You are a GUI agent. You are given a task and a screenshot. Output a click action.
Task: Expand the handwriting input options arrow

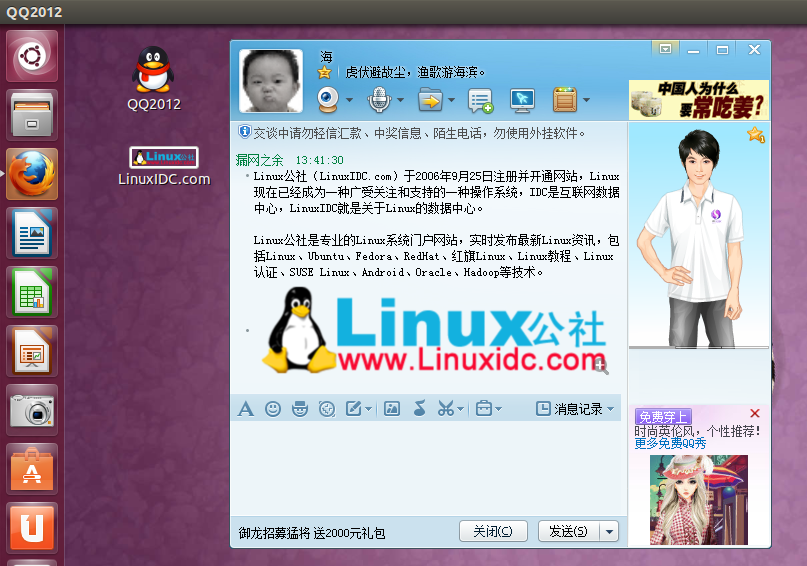(x=368, y=410)
